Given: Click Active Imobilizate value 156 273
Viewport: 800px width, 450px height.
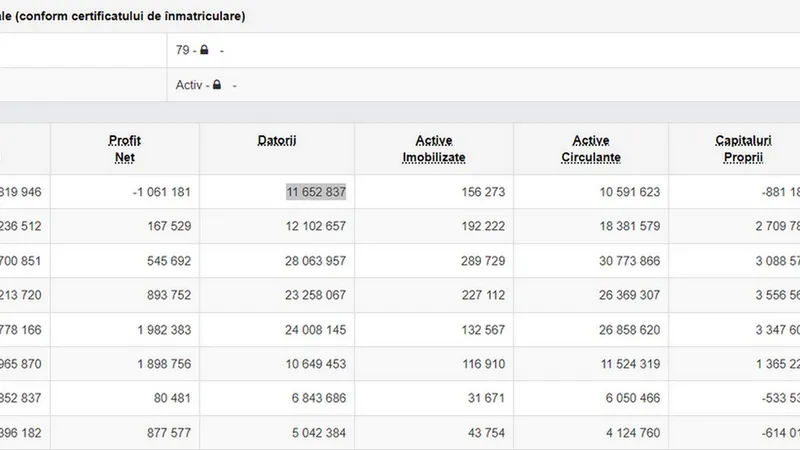Looking at the screenshot, I should [x=483, y=192].
